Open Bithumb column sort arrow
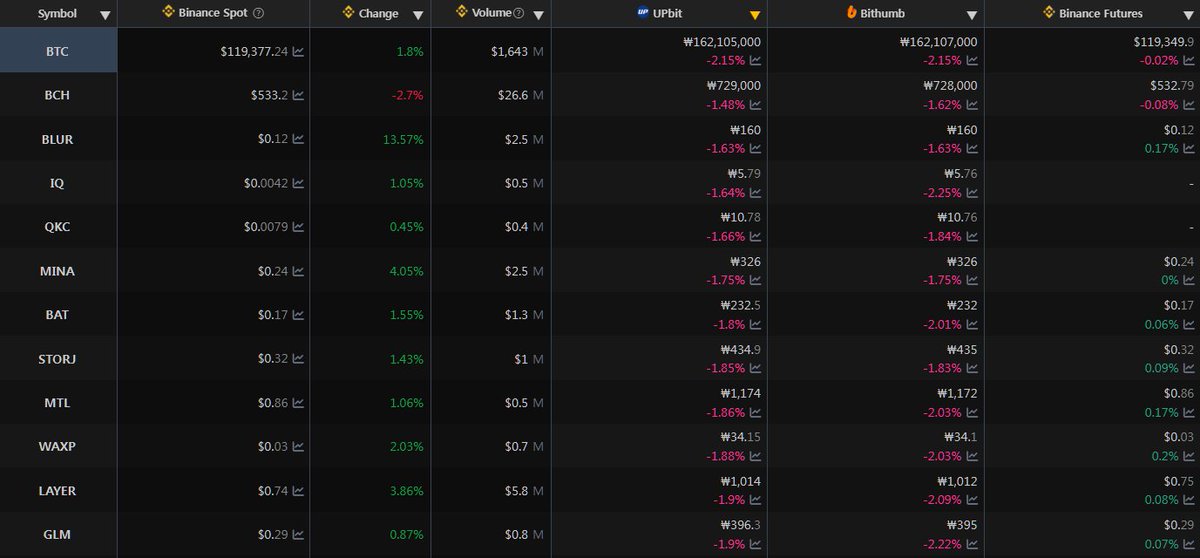This screenshot has height=558, width=1200. 972,15
